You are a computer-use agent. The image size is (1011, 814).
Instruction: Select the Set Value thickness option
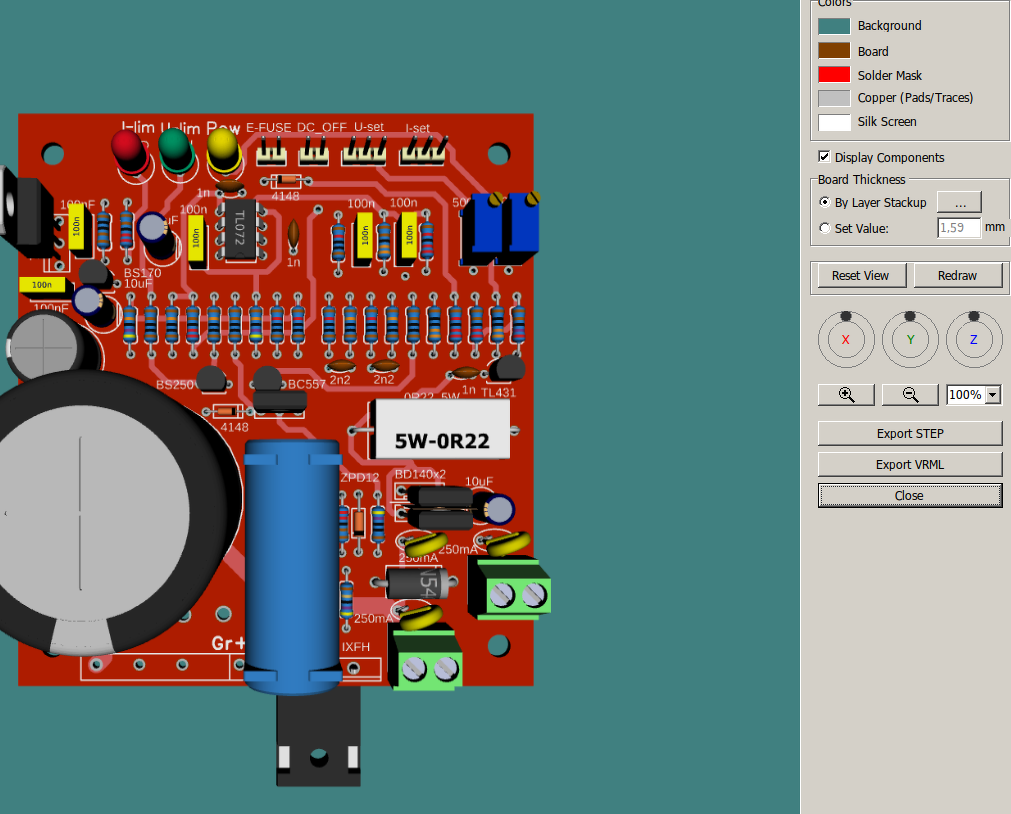click(x=825, y=228)
